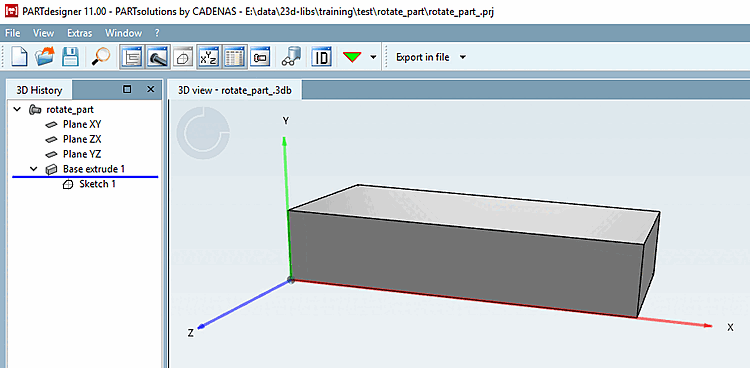This screenshot has height=368, width=750.
Task: Toggle the 3D view window icon with bolt
Action: pos(158,57)
